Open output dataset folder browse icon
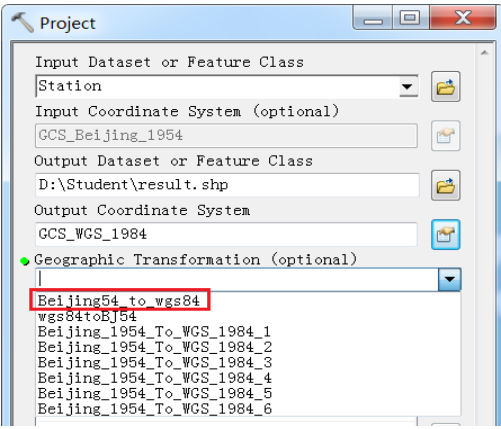The image size is (501, 429). (446, 185)
